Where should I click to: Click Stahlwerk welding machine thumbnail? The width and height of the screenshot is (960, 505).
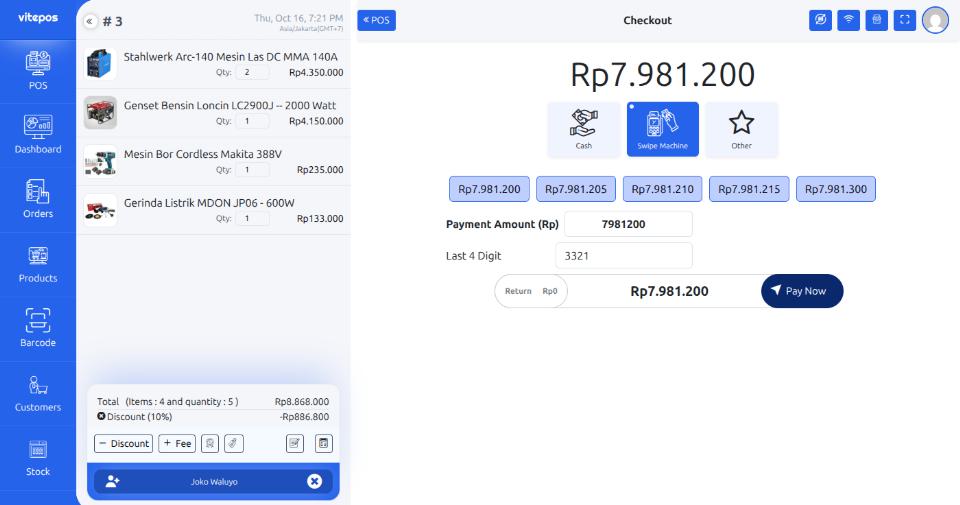(x=100, y=64)
